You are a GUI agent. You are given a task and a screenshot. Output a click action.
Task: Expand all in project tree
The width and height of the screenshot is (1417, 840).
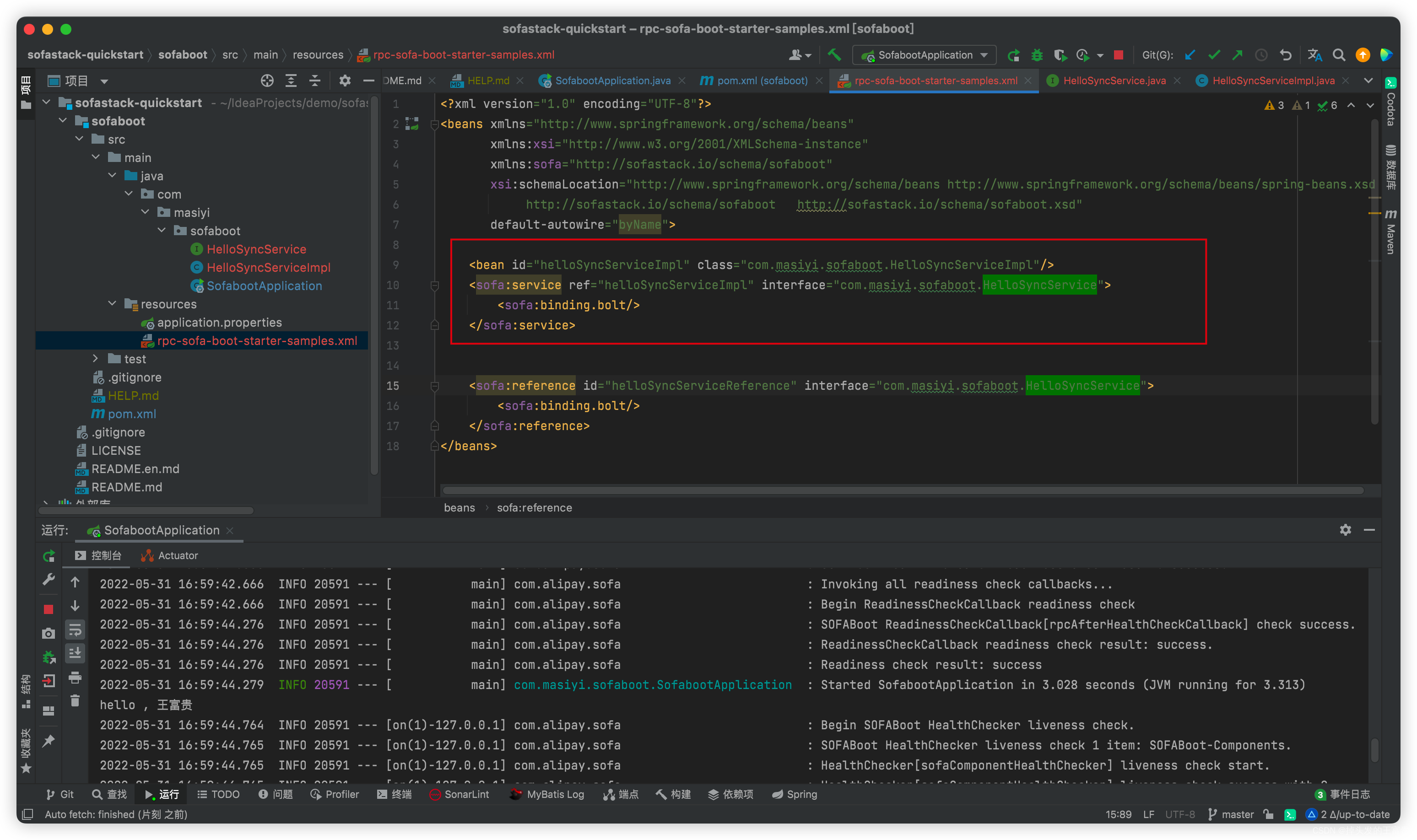291,81
